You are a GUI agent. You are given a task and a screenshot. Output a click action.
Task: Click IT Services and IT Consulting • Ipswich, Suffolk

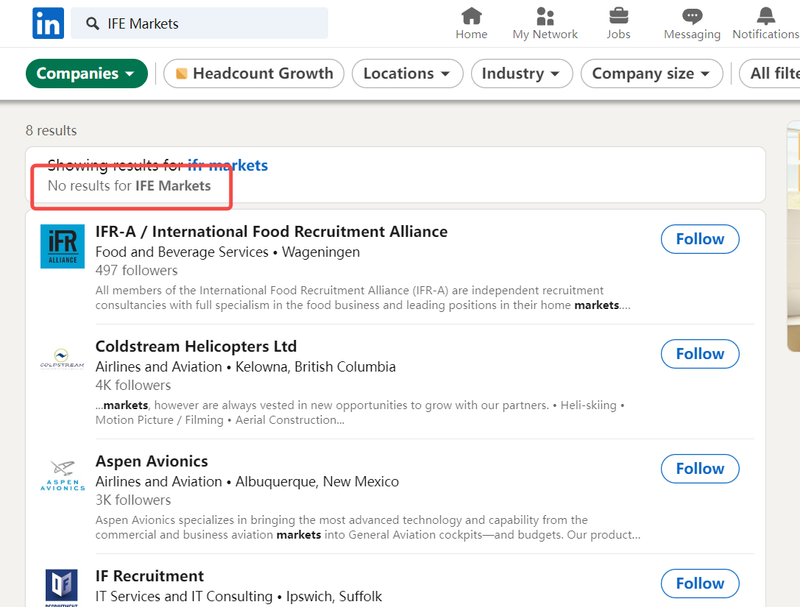tap(238, 596)
